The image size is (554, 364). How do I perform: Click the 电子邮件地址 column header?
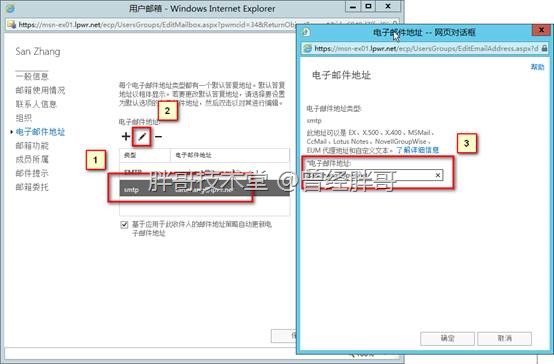click(x=230, y=155)
